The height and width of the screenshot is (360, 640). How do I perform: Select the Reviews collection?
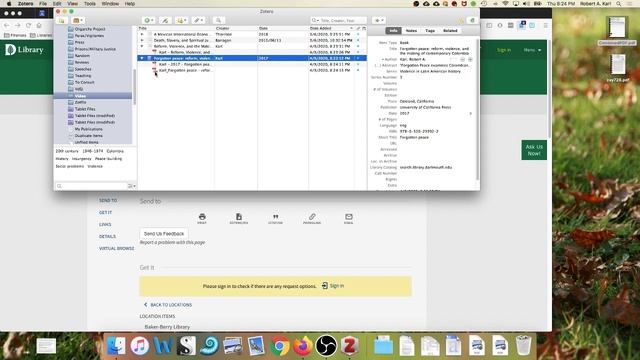[x=82, y=62]
